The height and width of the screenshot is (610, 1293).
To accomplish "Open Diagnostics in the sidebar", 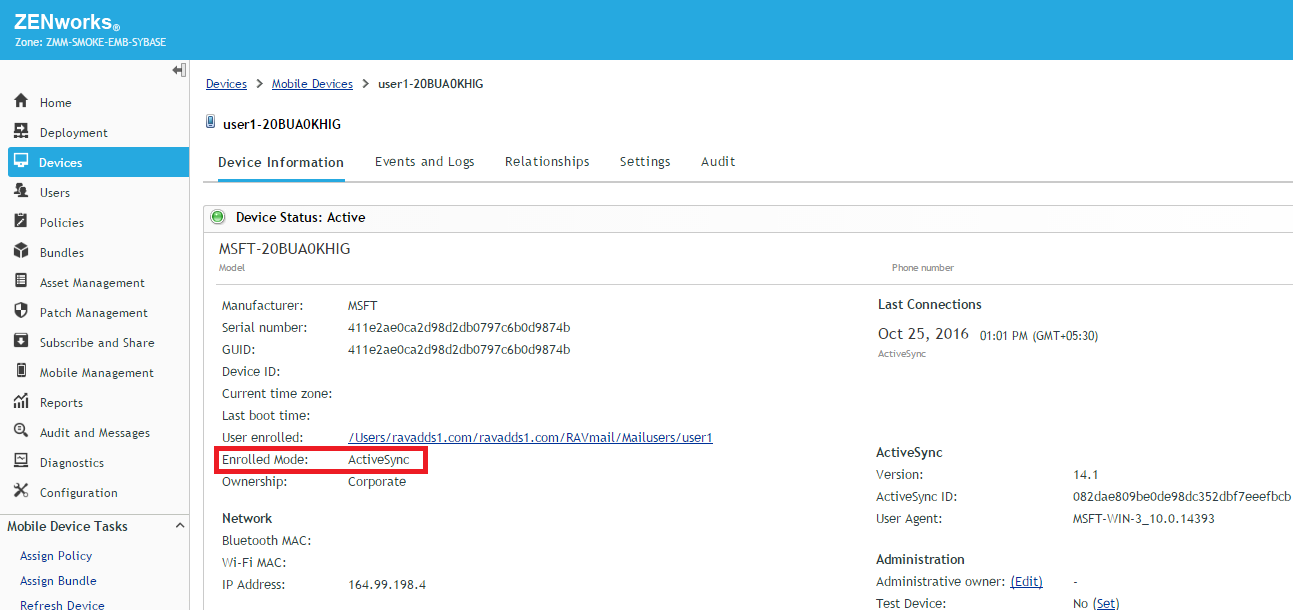I will point(72,463).
